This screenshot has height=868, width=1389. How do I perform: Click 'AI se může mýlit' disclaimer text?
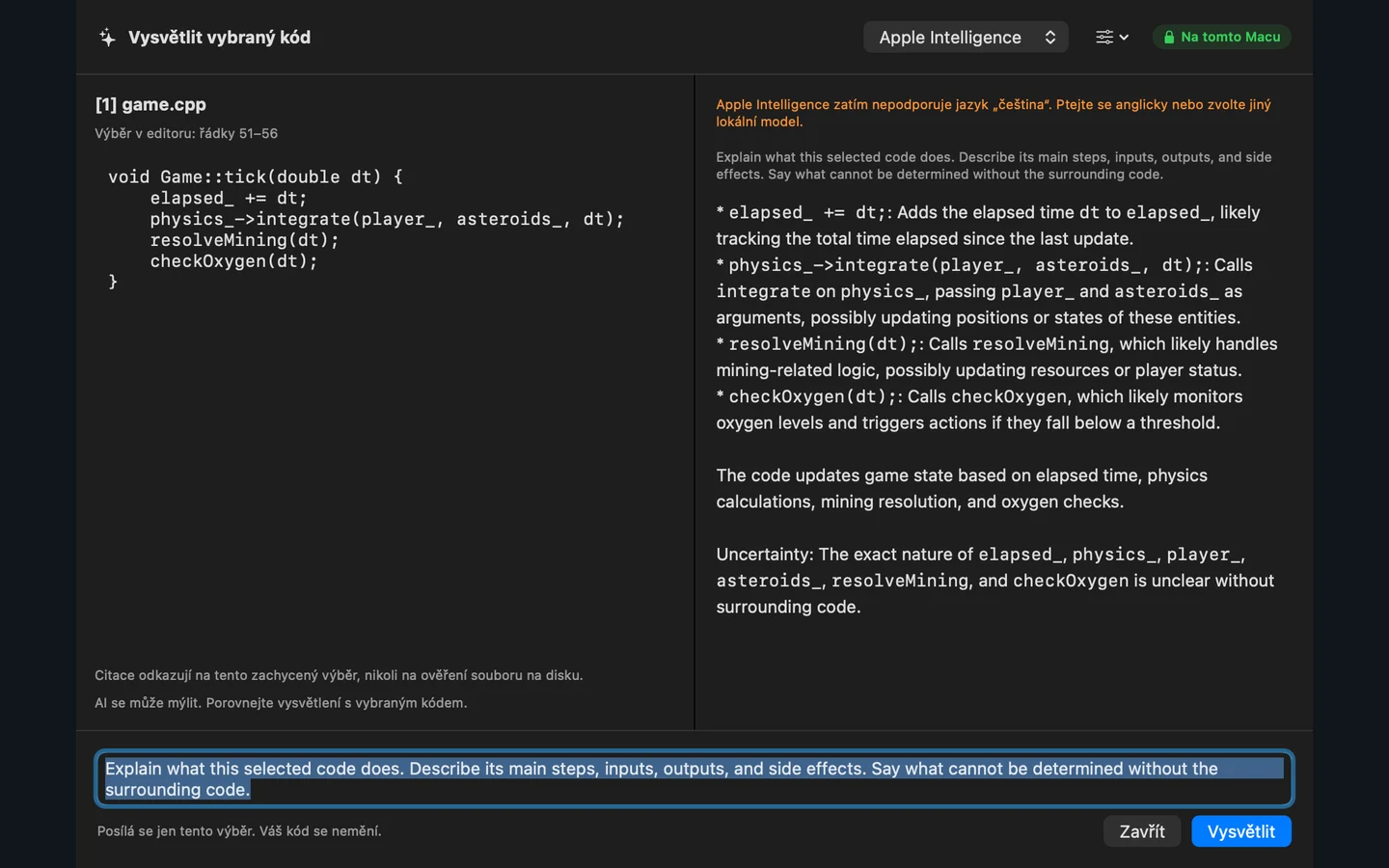point(281,703)
